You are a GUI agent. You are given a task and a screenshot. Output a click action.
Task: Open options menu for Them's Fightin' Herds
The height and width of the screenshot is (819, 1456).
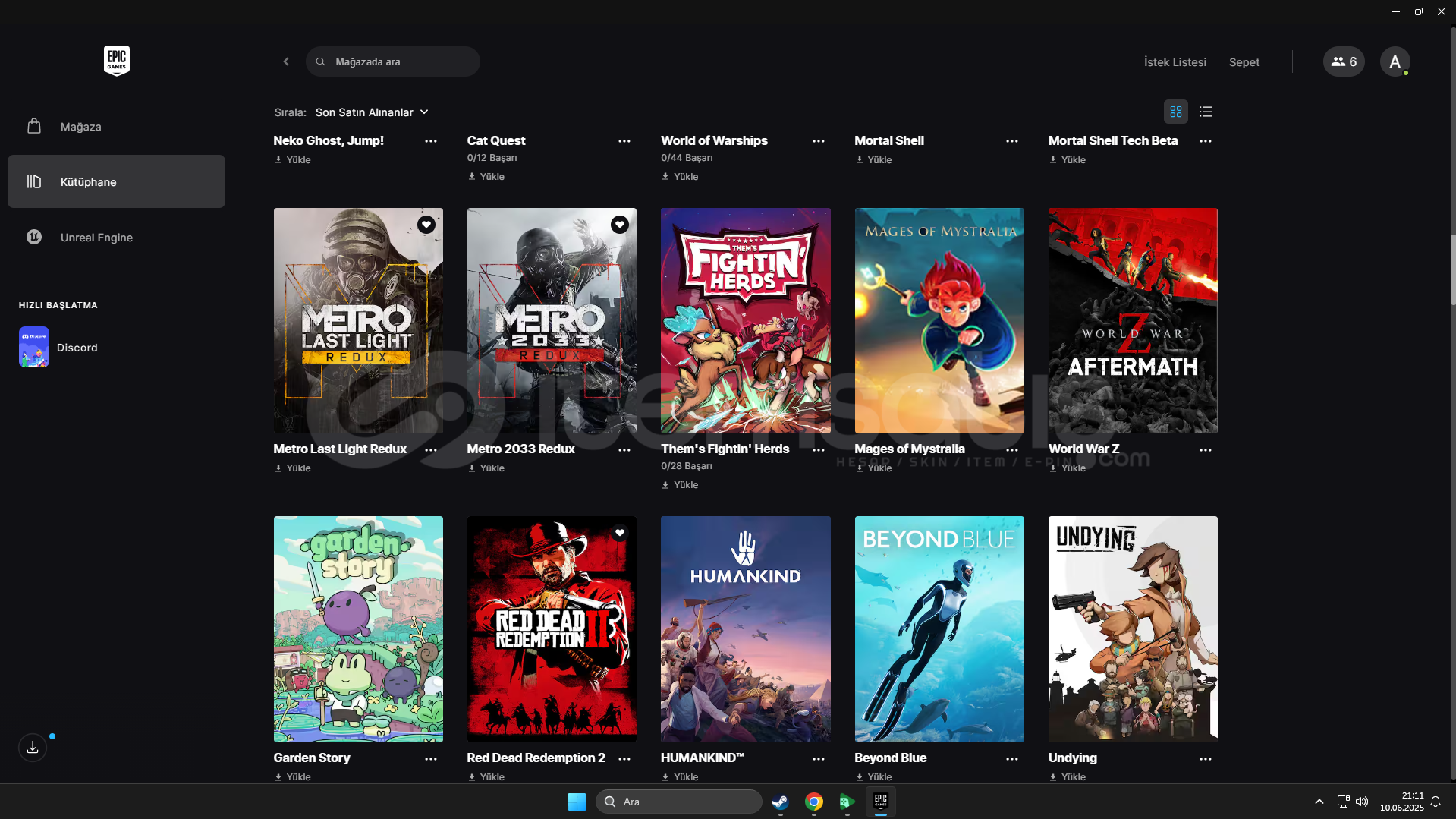coord(819,450)
